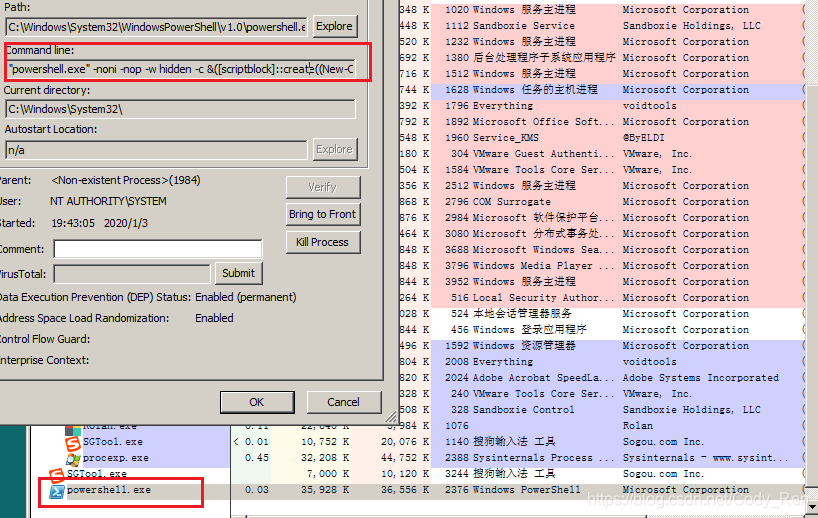
Task: Select the 328 Sandboxie Control row
Action: pyautogui.click(x=602, y=410)
